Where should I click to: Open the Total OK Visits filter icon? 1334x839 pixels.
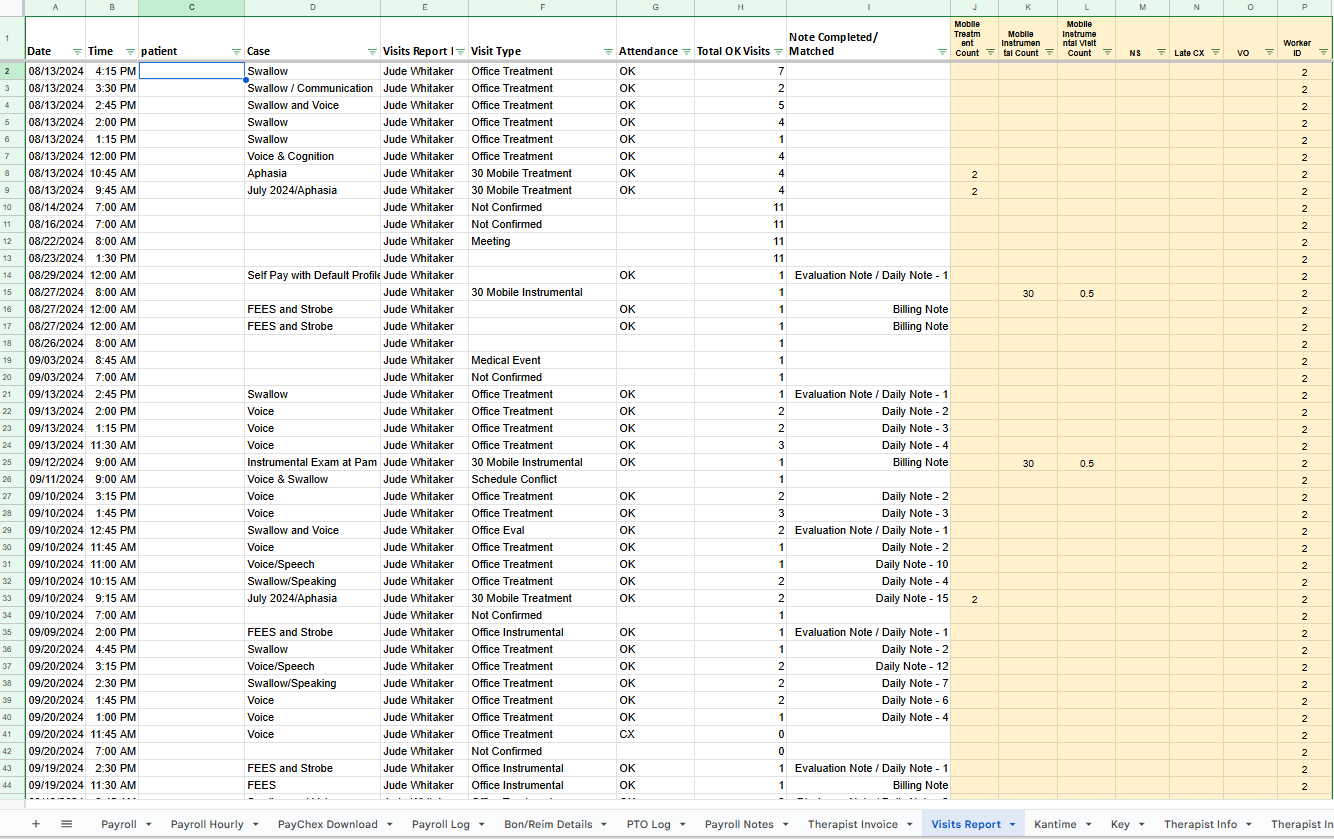(x=778, y=51)
